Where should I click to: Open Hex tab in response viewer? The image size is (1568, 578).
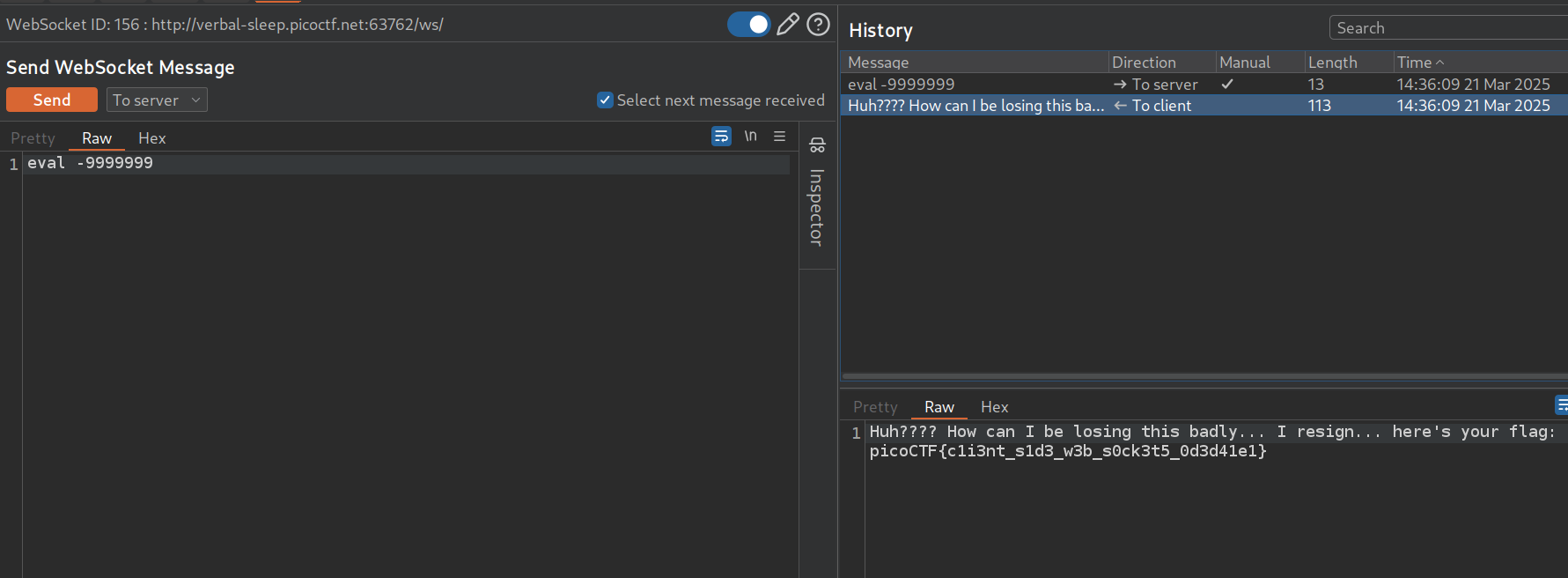pos(994,407)
